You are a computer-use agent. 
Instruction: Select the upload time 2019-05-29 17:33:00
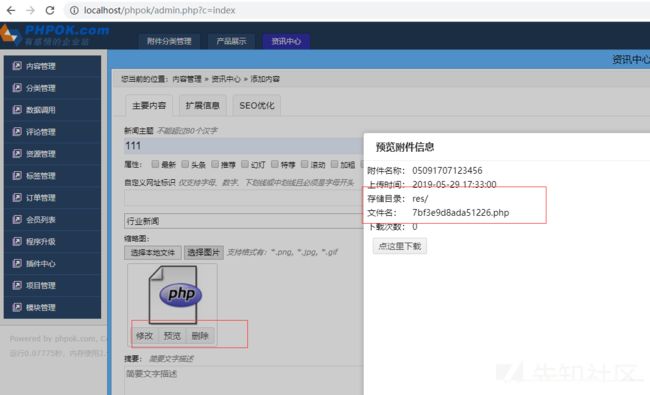coord(454,184)
